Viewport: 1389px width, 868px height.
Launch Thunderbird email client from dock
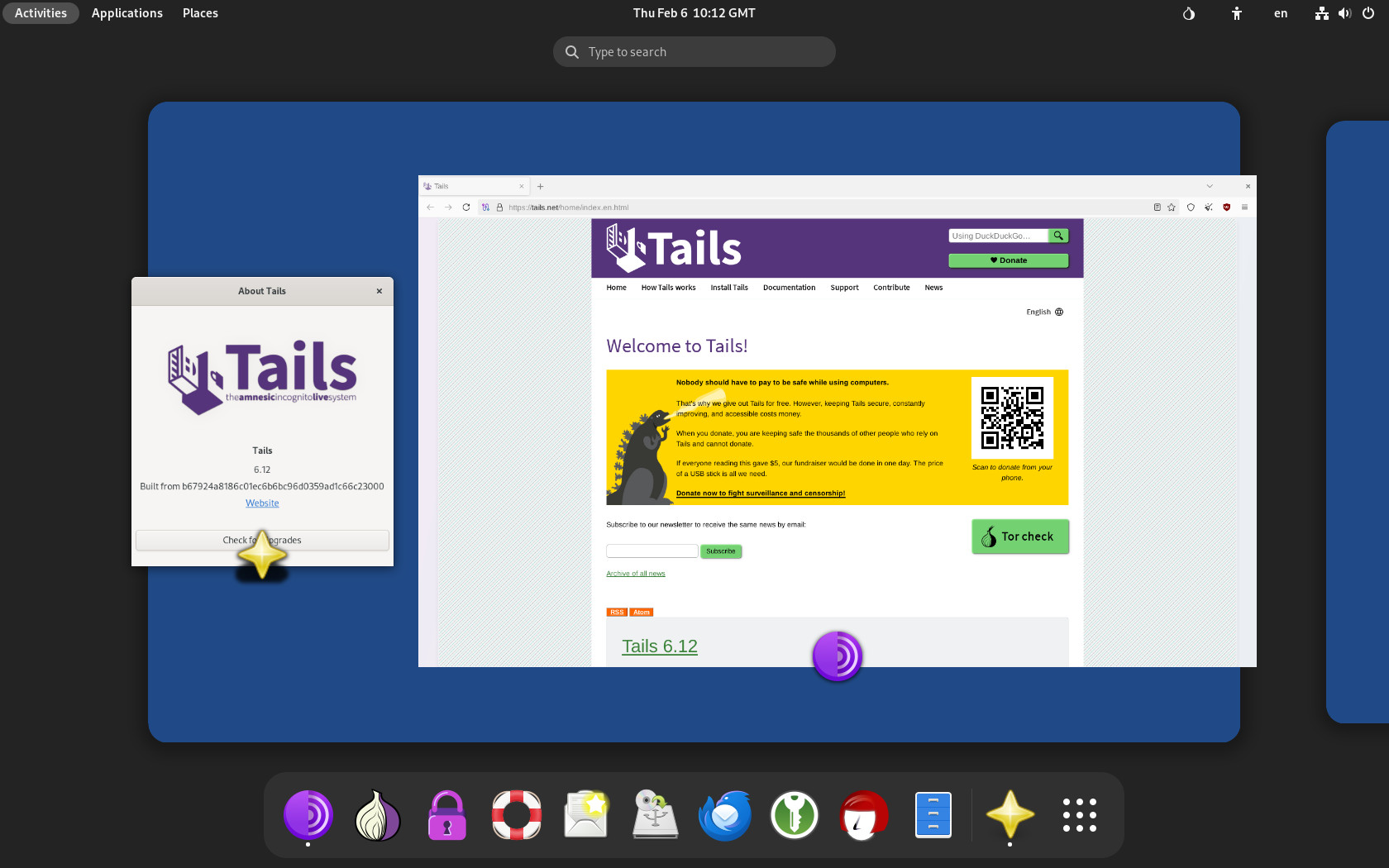(x=725, y=815)
